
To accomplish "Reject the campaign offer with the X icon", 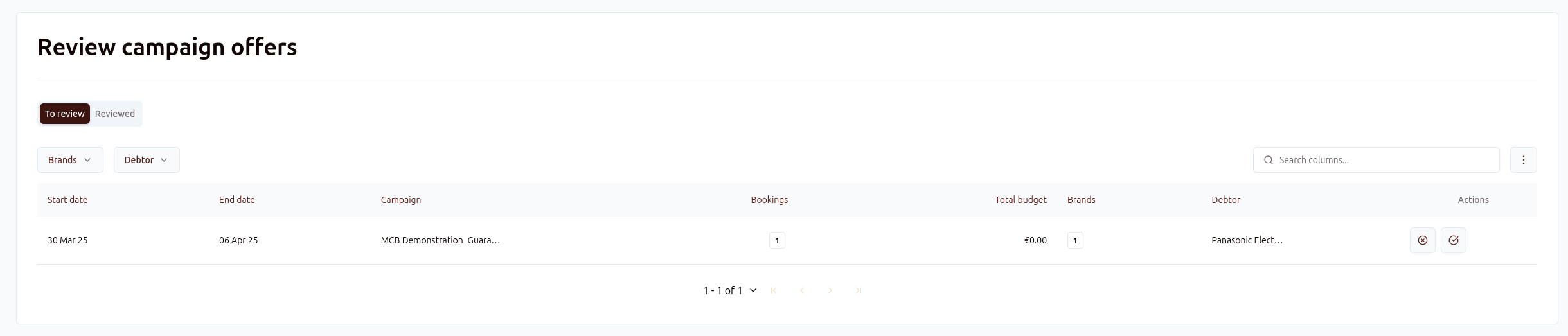I will [1422, 240].
